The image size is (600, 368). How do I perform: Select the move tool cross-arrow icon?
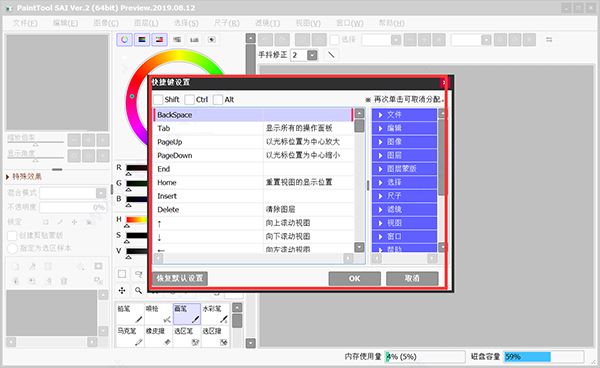click(122, 291)
